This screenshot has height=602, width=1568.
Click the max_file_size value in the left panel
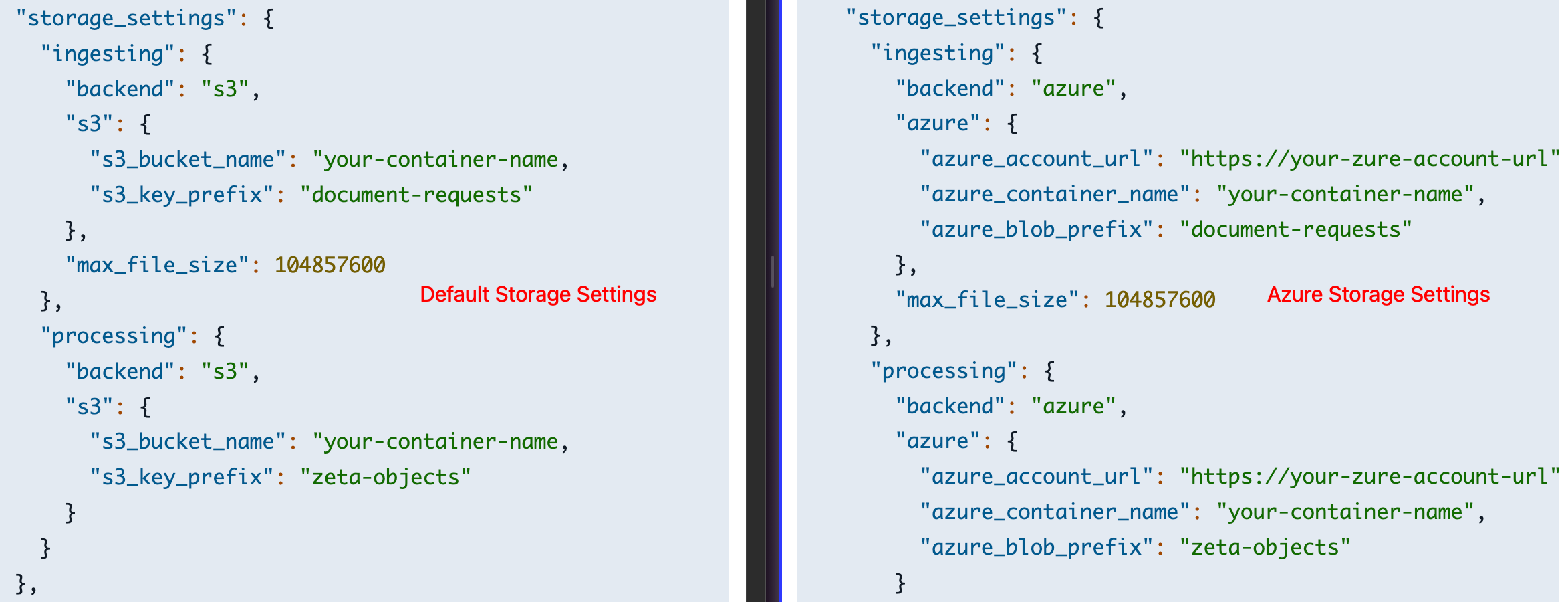tap(330, 265)
